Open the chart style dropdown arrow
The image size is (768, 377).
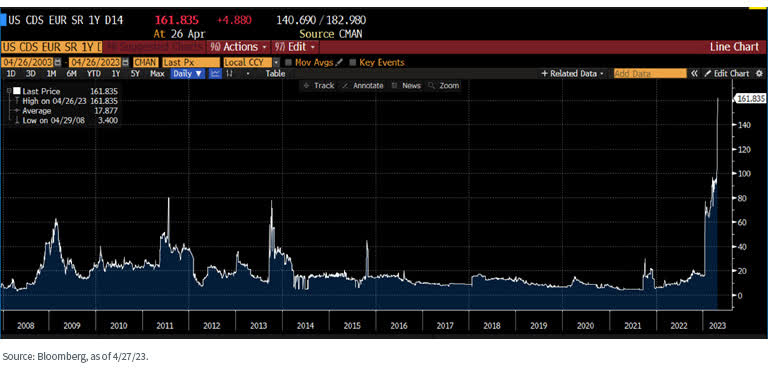pos(248,73)
